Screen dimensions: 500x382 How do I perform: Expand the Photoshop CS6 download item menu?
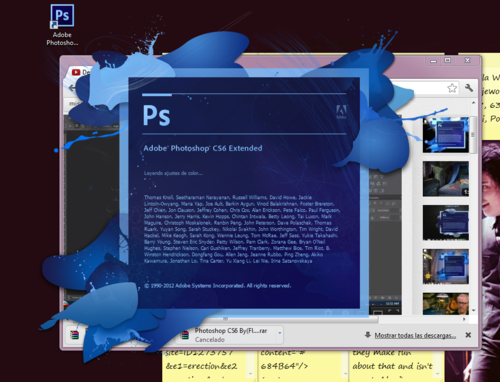[280, 333]
